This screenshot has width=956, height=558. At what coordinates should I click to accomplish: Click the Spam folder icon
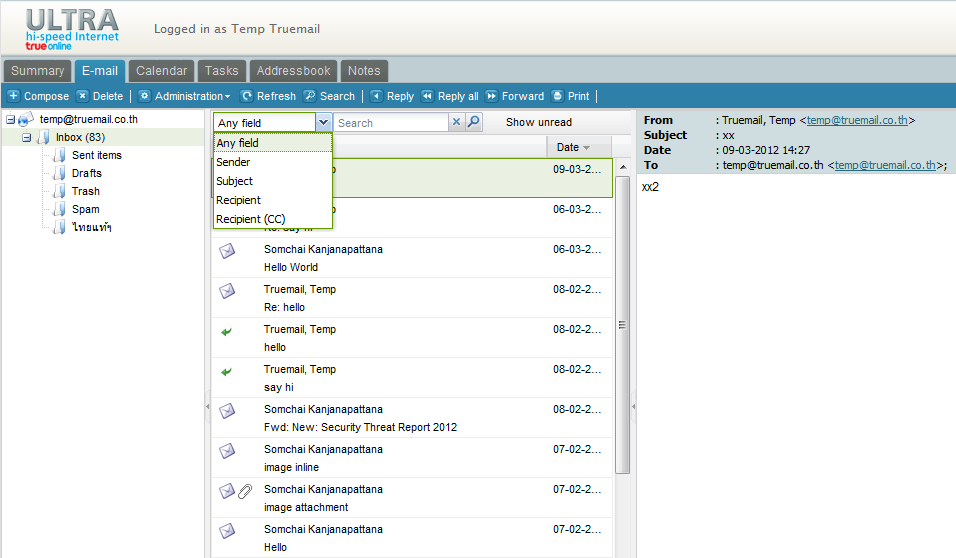(59, 209)
